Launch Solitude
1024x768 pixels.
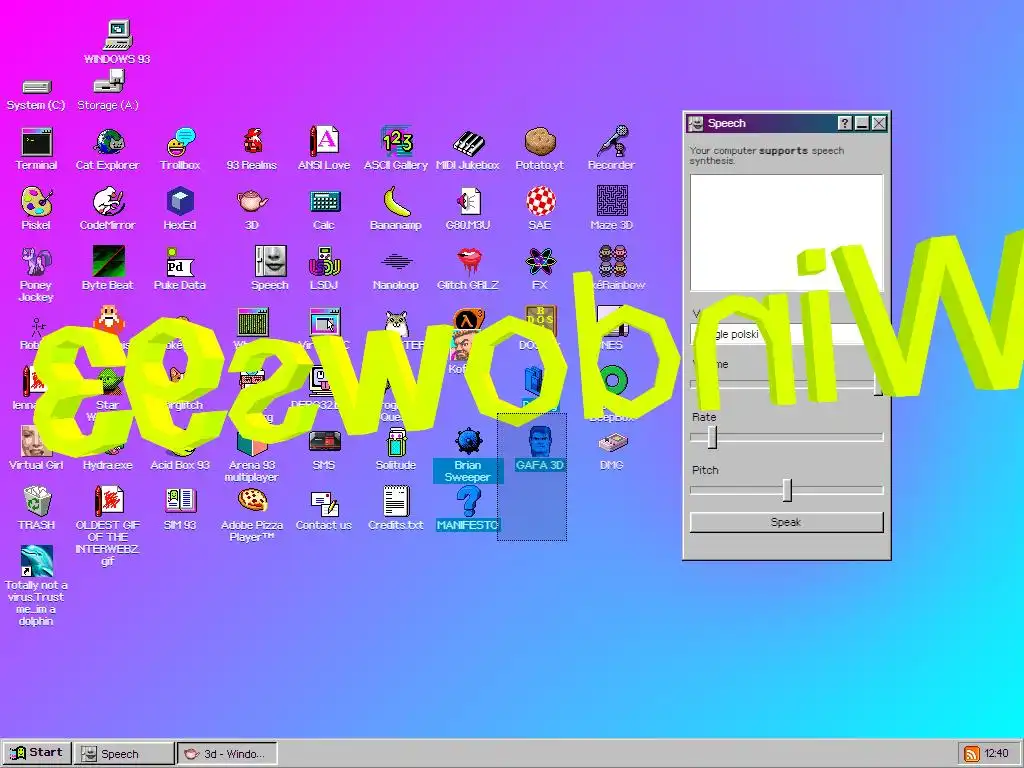[x=396, y=449]
